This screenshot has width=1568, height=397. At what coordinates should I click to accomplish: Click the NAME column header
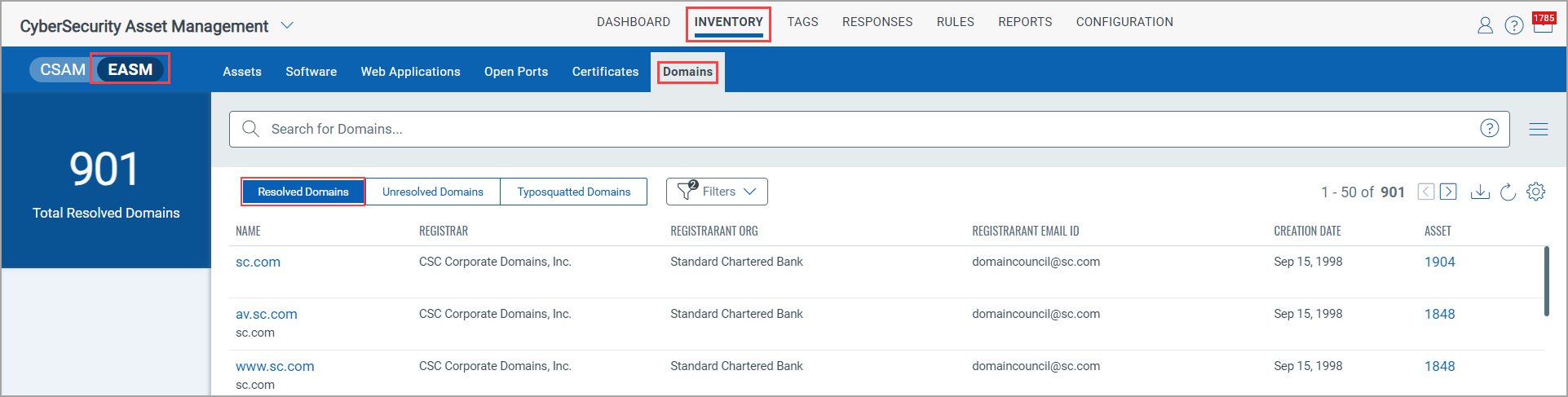pyautogui.click(x=248, y=231)
